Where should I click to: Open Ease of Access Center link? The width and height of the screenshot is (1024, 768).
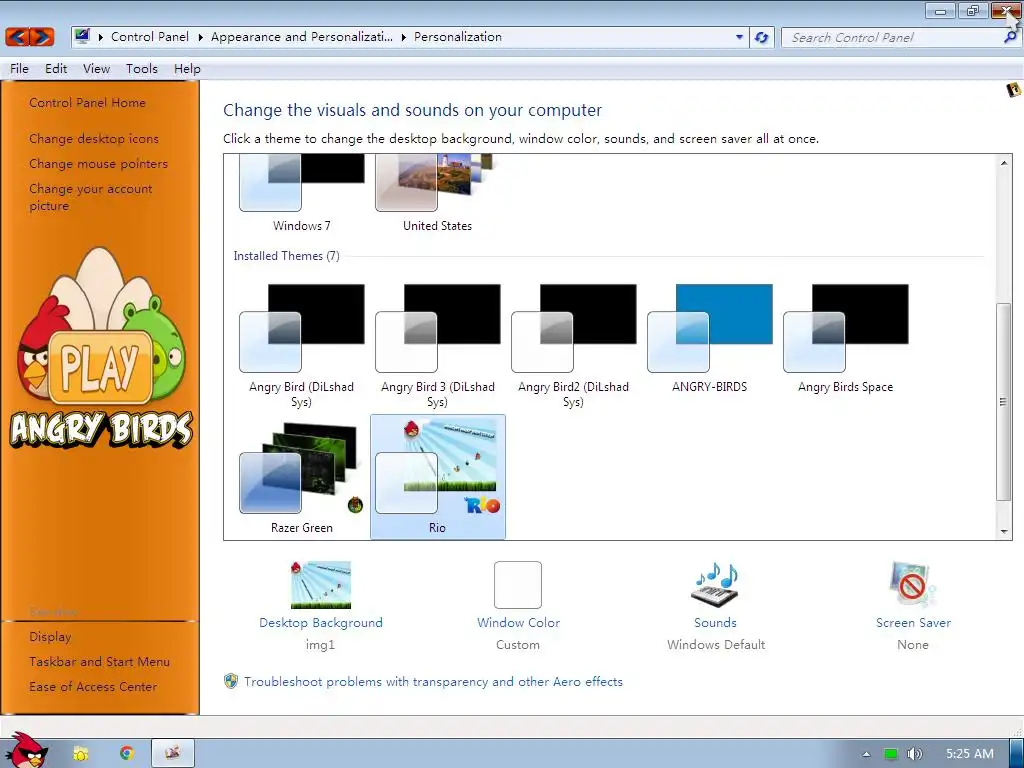(x=93, y=686)
